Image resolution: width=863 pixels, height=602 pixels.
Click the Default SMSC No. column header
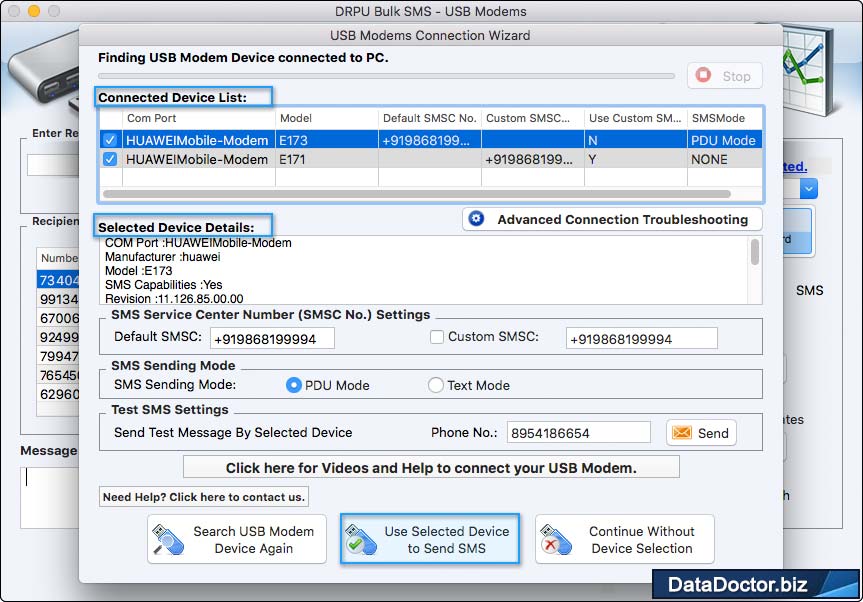click(x=430, y=118)
